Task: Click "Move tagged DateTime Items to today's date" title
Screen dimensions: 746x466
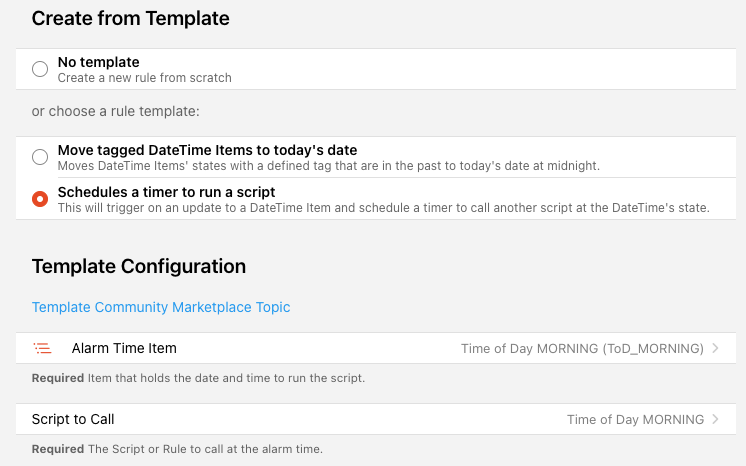Action: click(x=207, y=149)
